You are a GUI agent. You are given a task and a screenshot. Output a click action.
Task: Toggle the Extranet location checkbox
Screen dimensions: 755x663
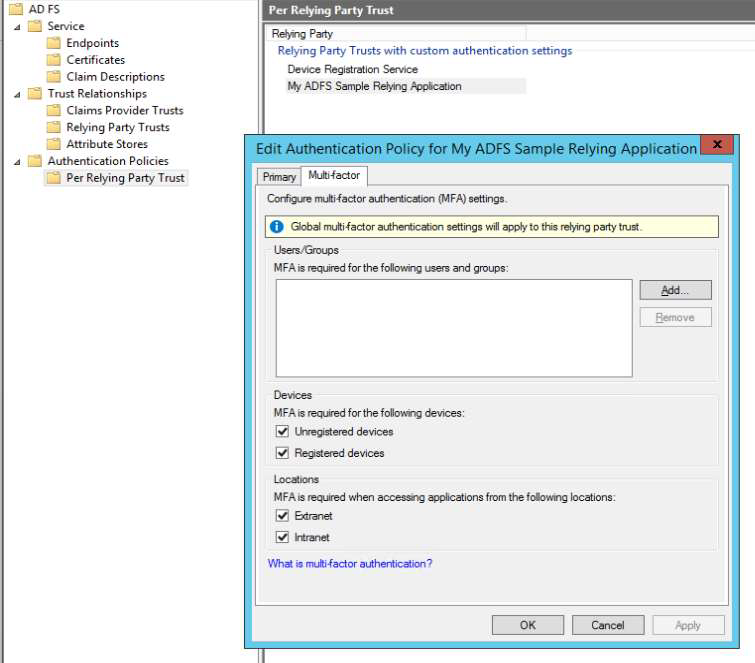tap(282, 515)
